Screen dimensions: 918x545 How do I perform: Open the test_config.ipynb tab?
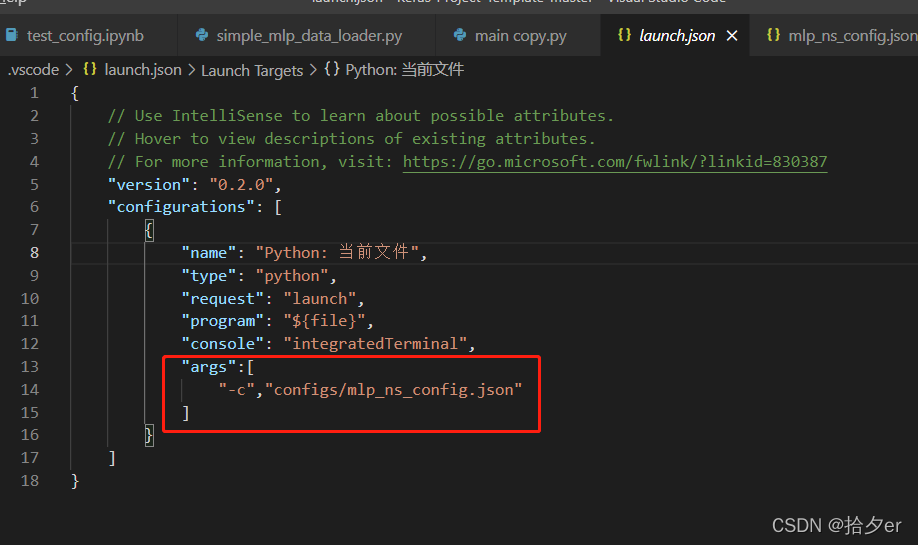85,36
